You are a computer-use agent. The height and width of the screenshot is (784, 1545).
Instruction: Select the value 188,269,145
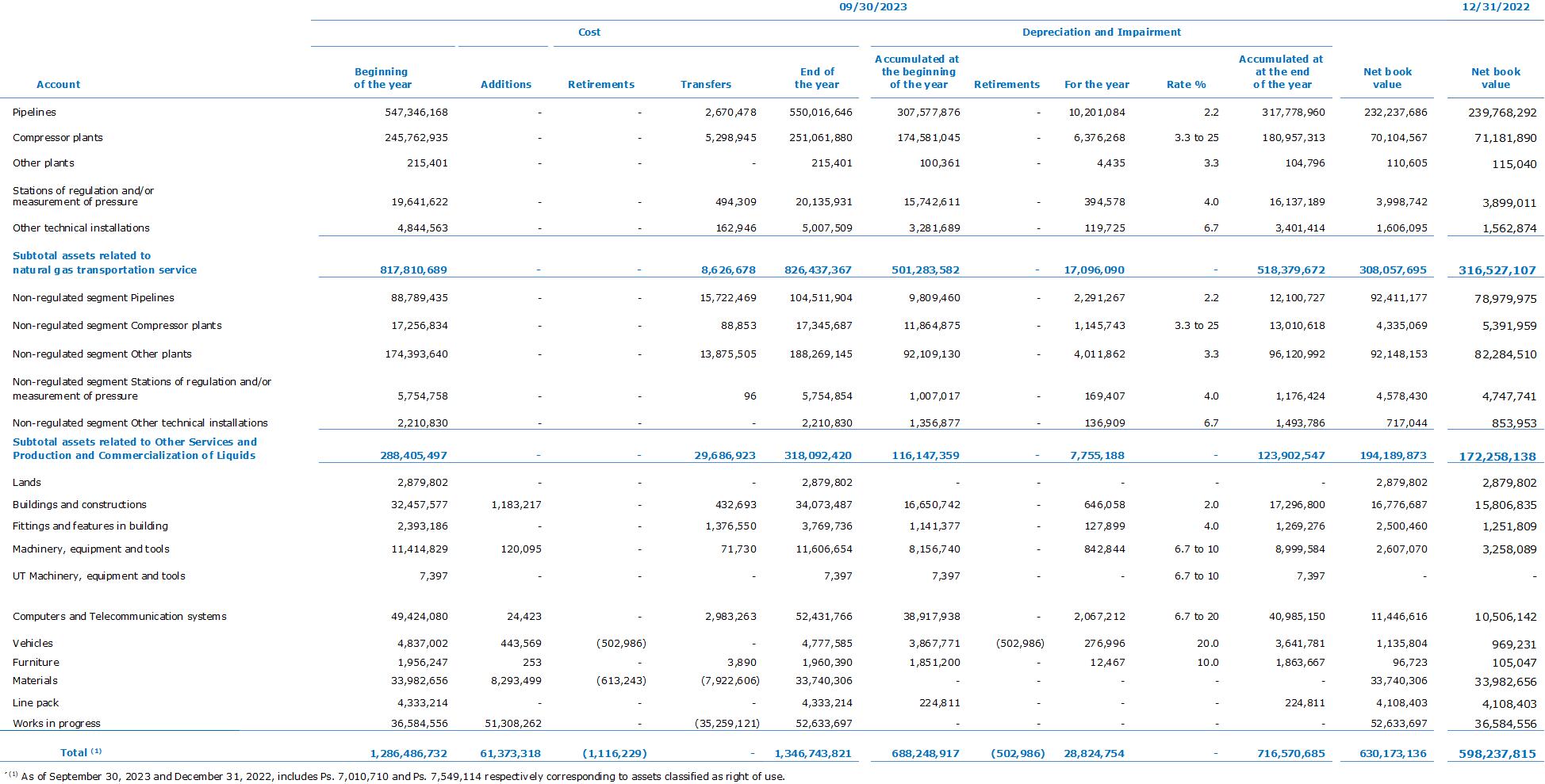[x=821, y=354]
